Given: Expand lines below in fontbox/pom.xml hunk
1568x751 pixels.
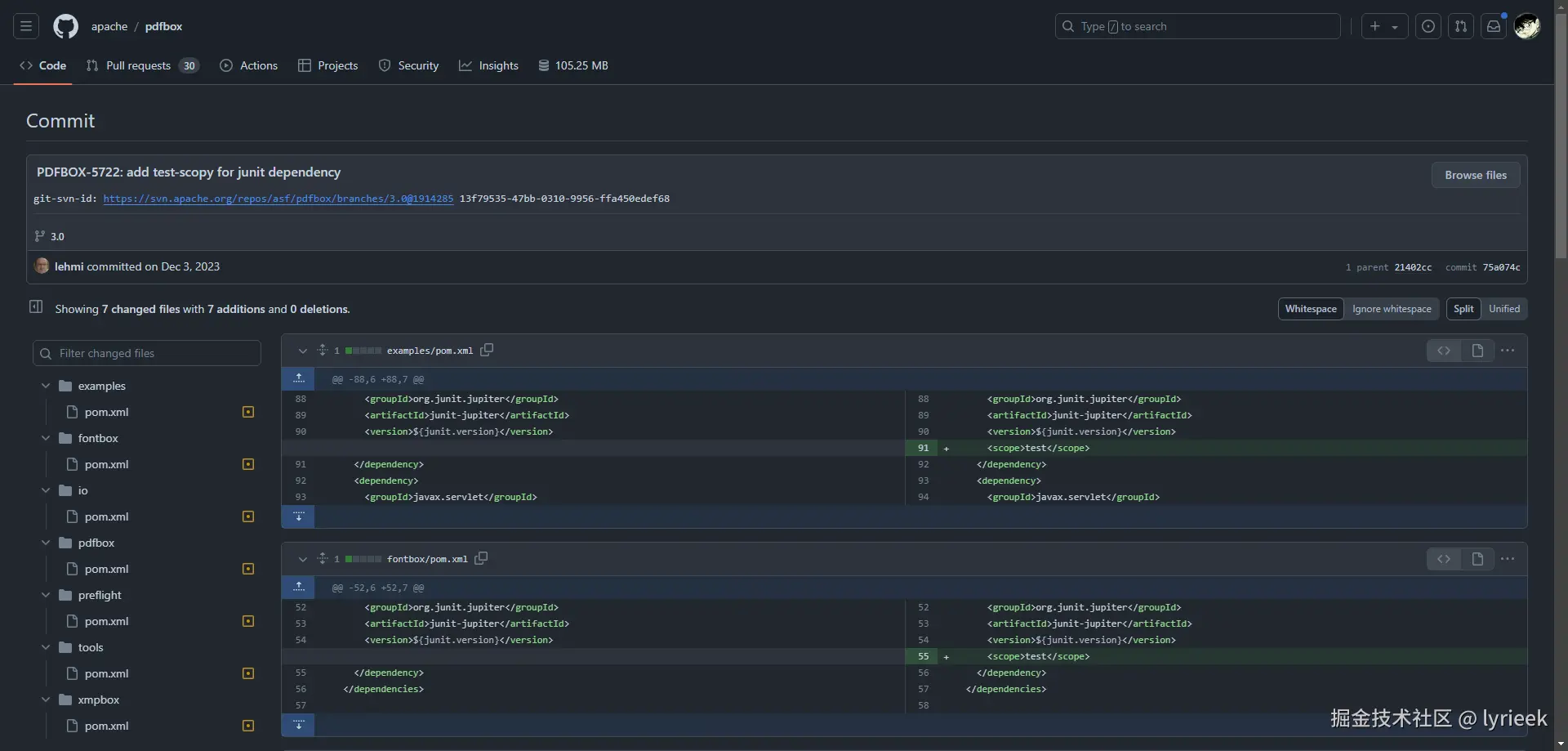Looking at the screenshot, I should (299, 725).
